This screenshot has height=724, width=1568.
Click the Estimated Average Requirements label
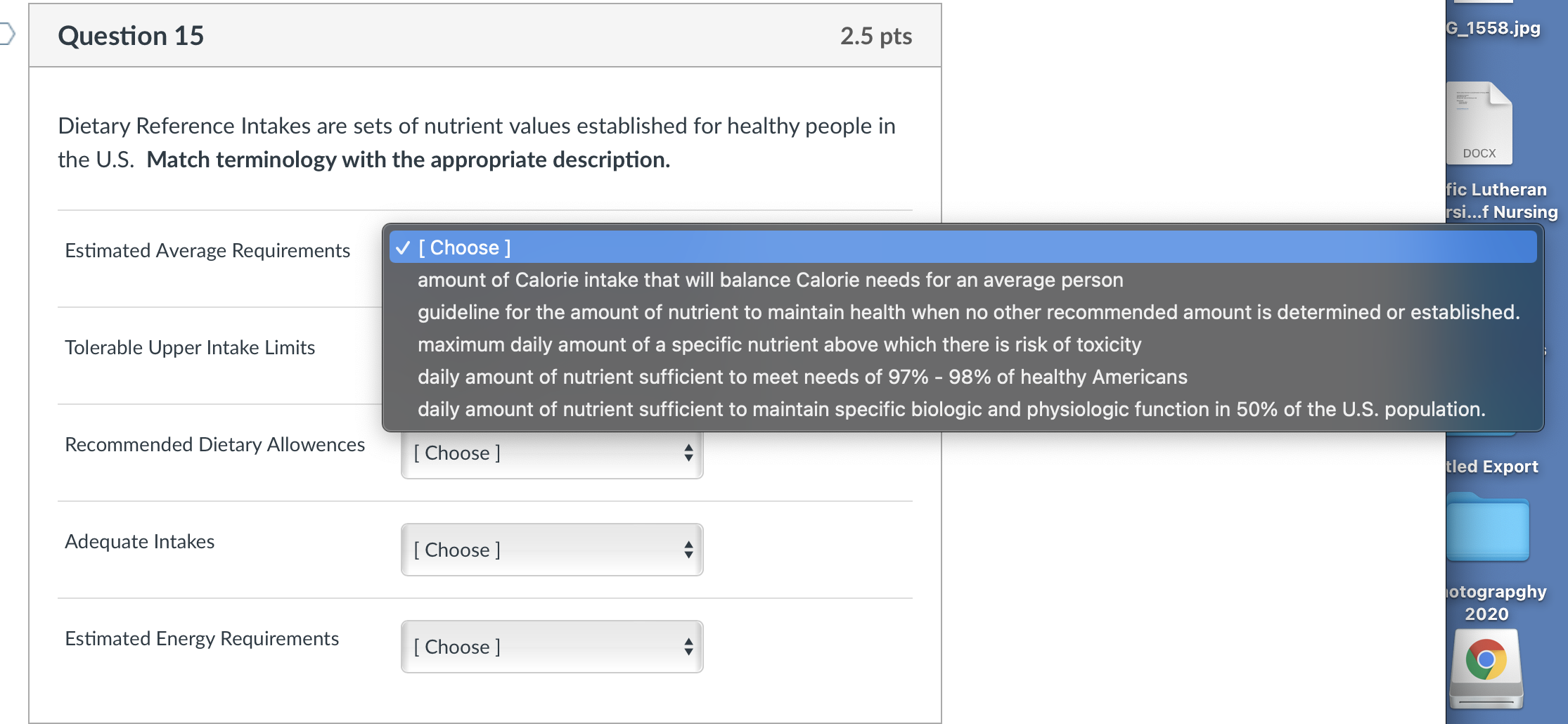click(x=207, y=250)
